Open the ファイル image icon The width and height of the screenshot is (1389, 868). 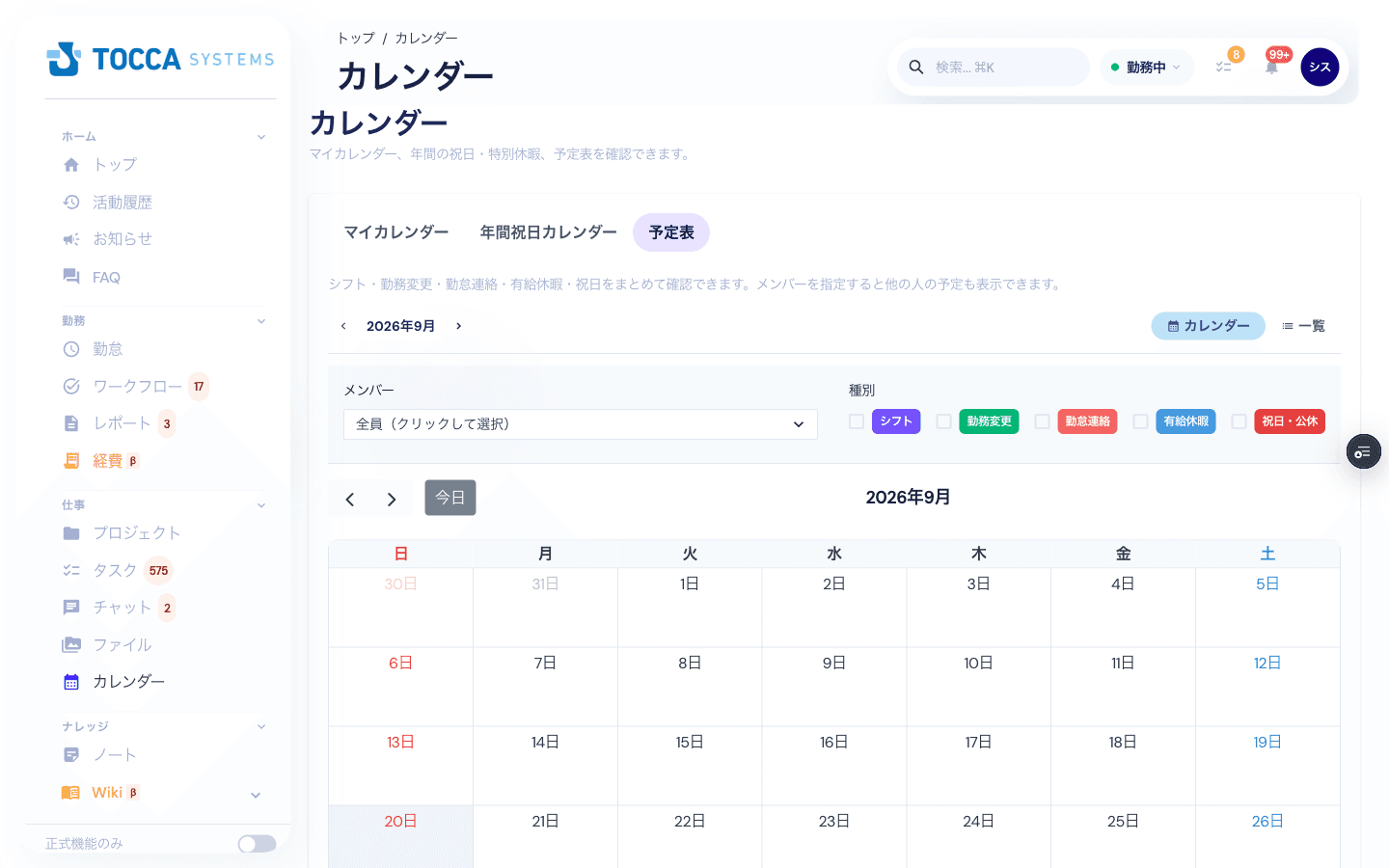(71, 645)
